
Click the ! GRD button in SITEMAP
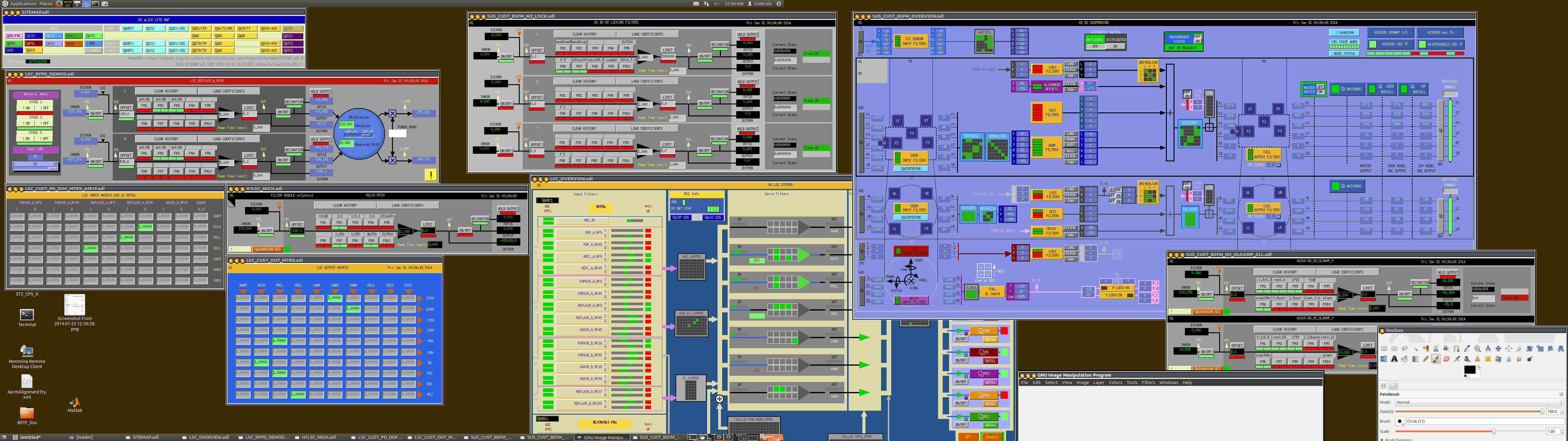(94, 43)
